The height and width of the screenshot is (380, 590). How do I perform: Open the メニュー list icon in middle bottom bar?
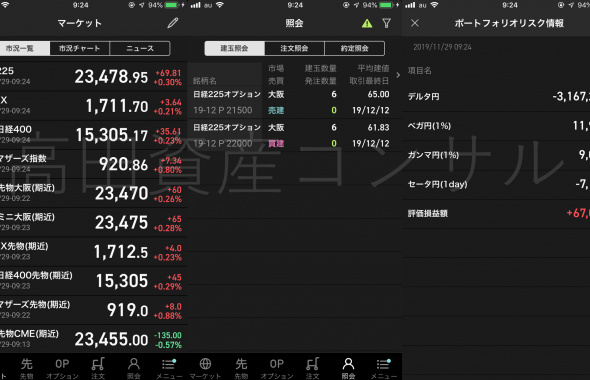pyautogui.click(x=383, y=368)
